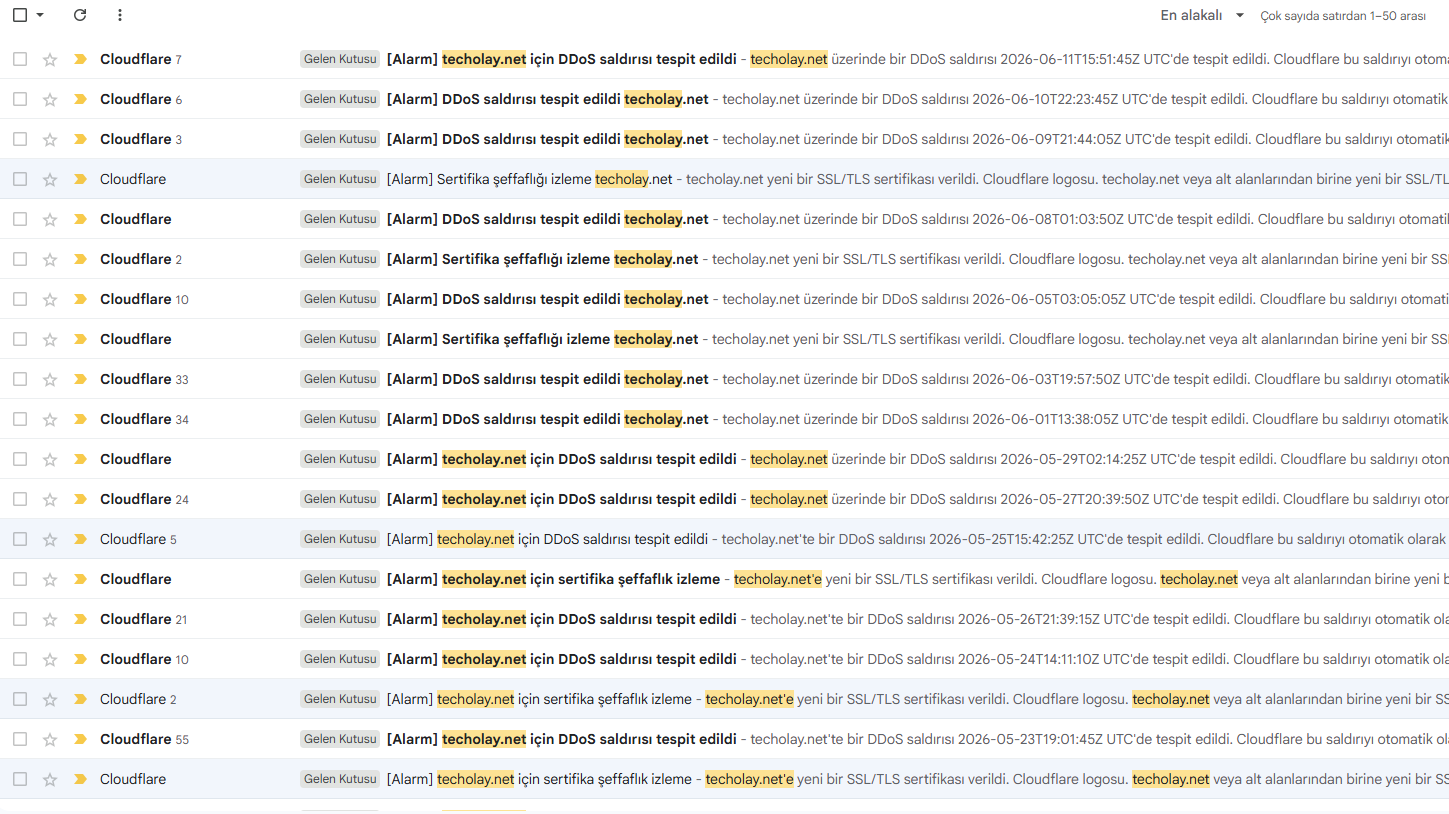1449x814 pixels.
Task: Toggle importance marker on Cloudflare 21 row
Action: click(80, 619)
